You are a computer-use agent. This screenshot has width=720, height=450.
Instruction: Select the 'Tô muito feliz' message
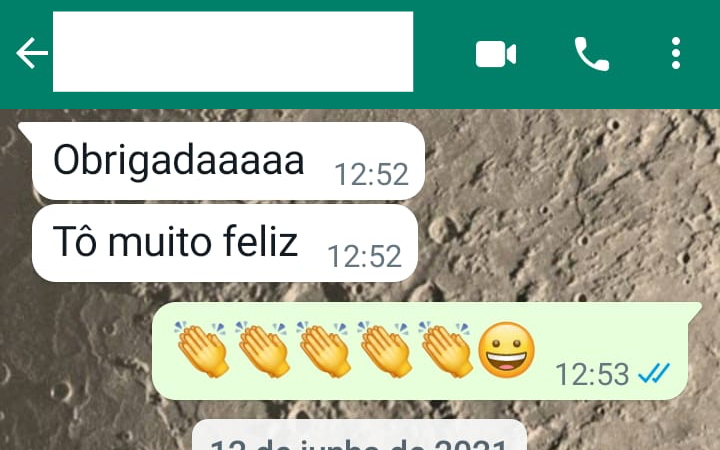tap(225, 243)
